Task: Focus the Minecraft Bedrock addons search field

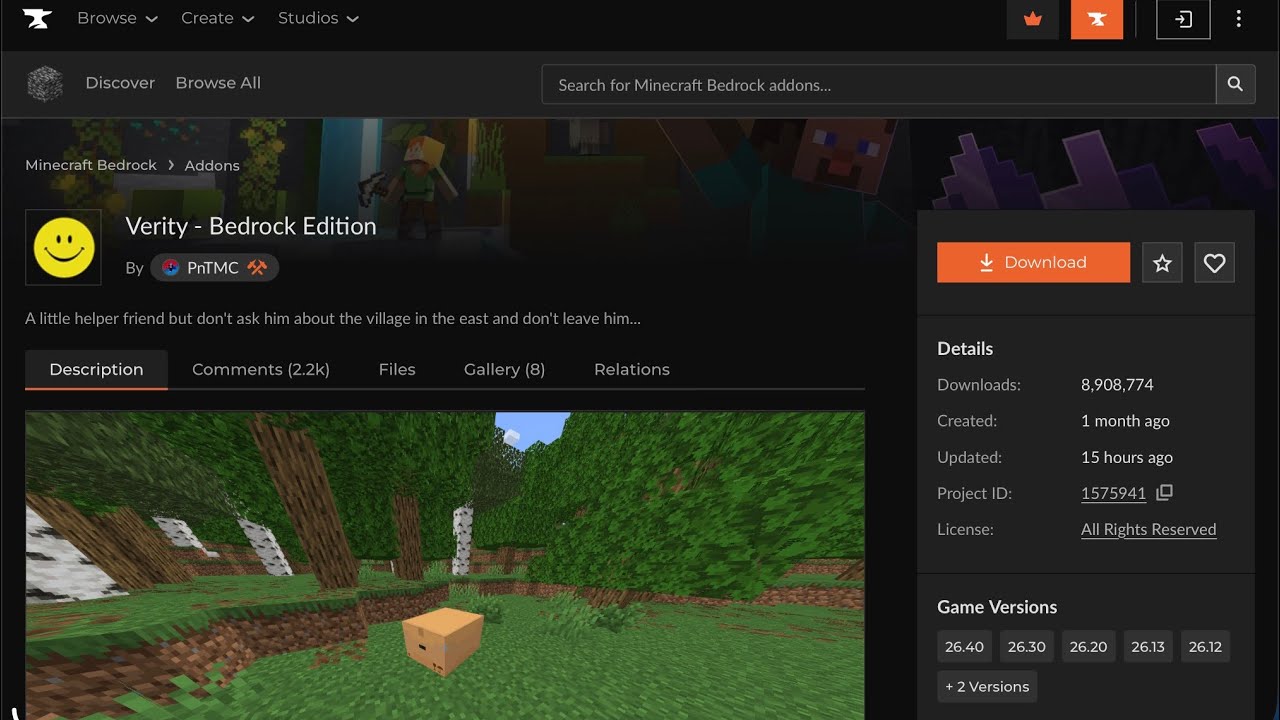Action: (878, 85)
